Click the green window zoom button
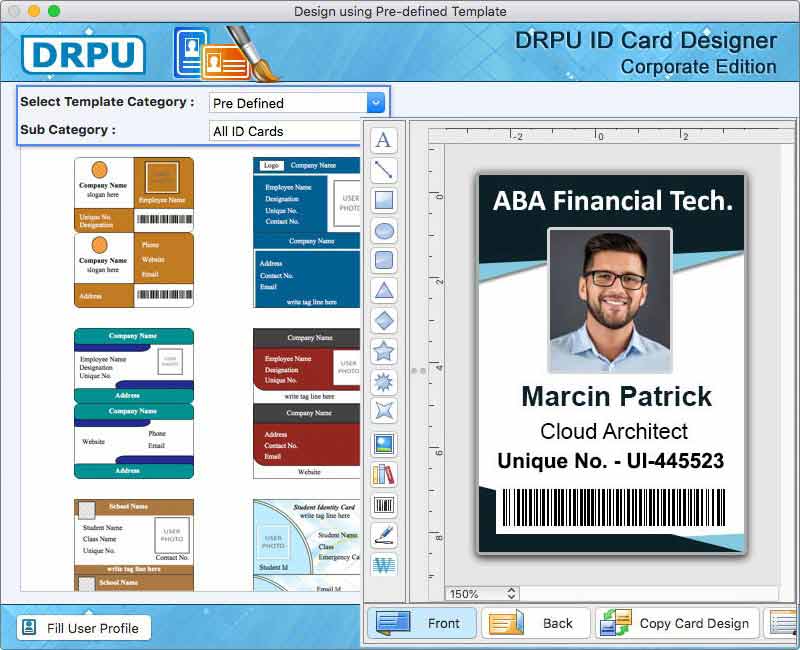800x650 pixels. pyautogui.click(x=54, y=11)
